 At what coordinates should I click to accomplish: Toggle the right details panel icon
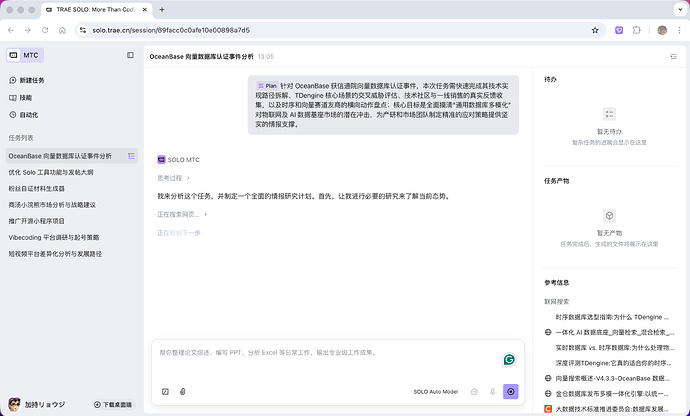click(673, 56)
